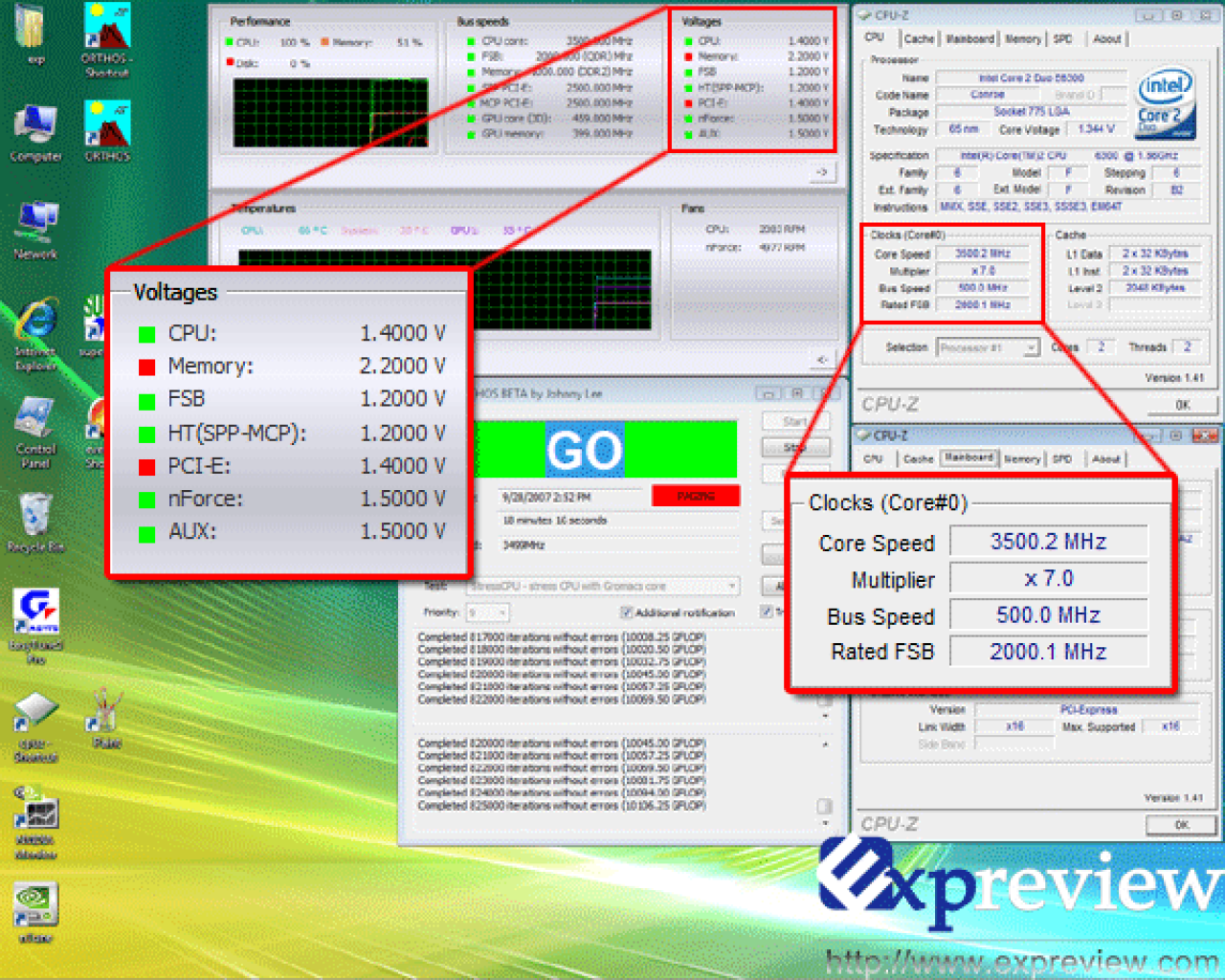Screen dimensions: 1225x980
Task: Click the Threads count field in CPU-Z
Action: coord(1187,346)
